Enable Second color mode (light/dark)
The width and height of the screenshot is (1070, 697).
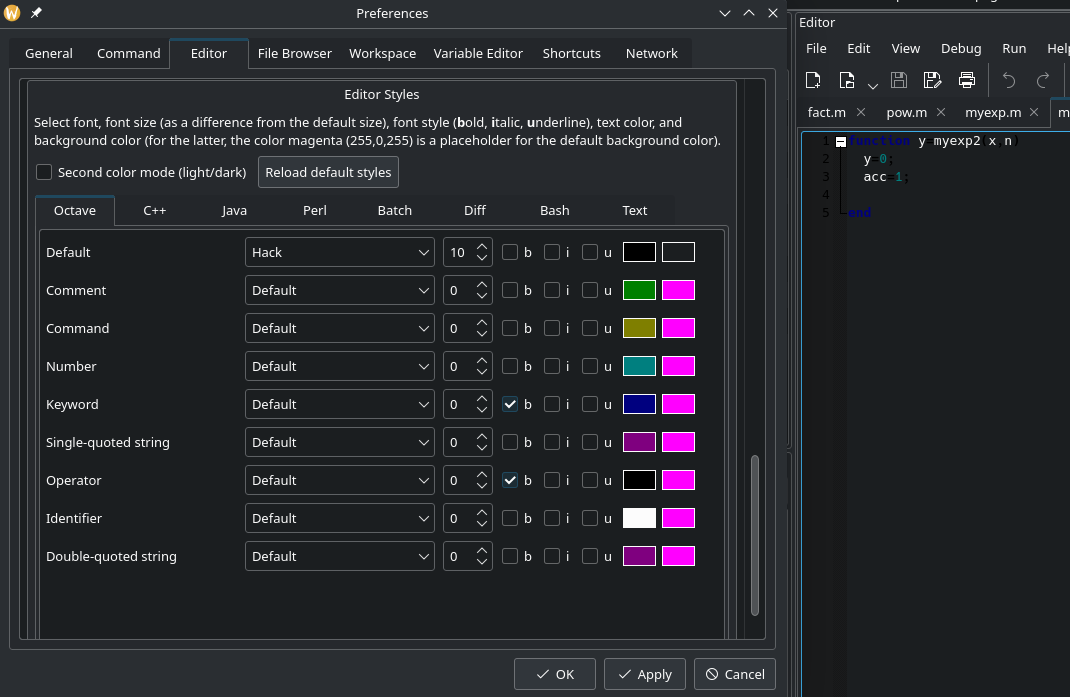(44, 172)
